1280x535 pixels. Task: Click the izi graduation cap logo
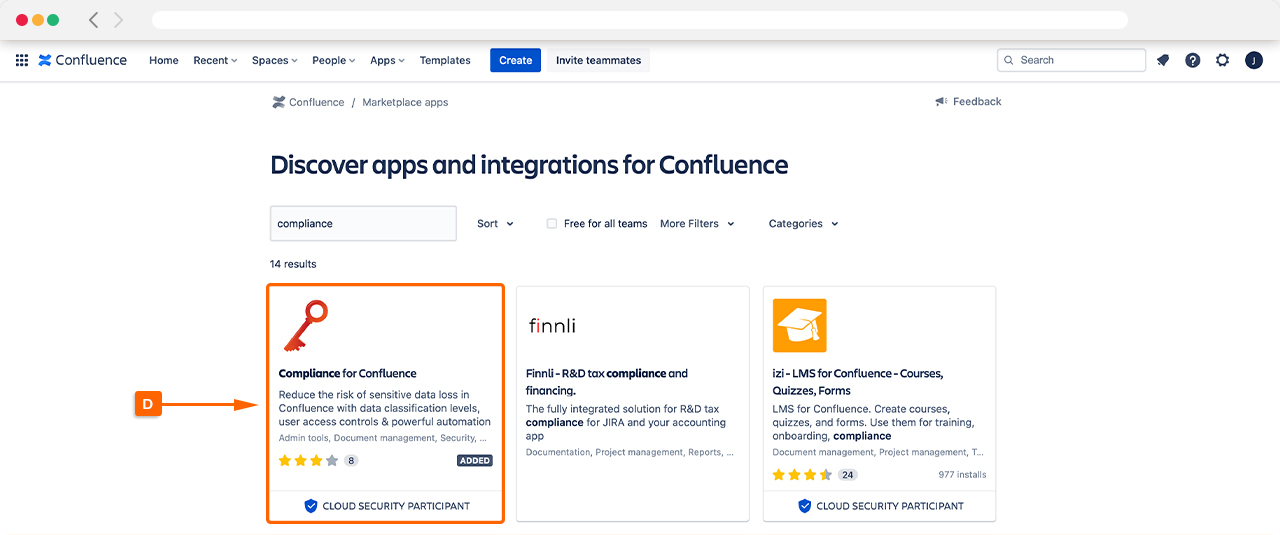tap(799, 326)
